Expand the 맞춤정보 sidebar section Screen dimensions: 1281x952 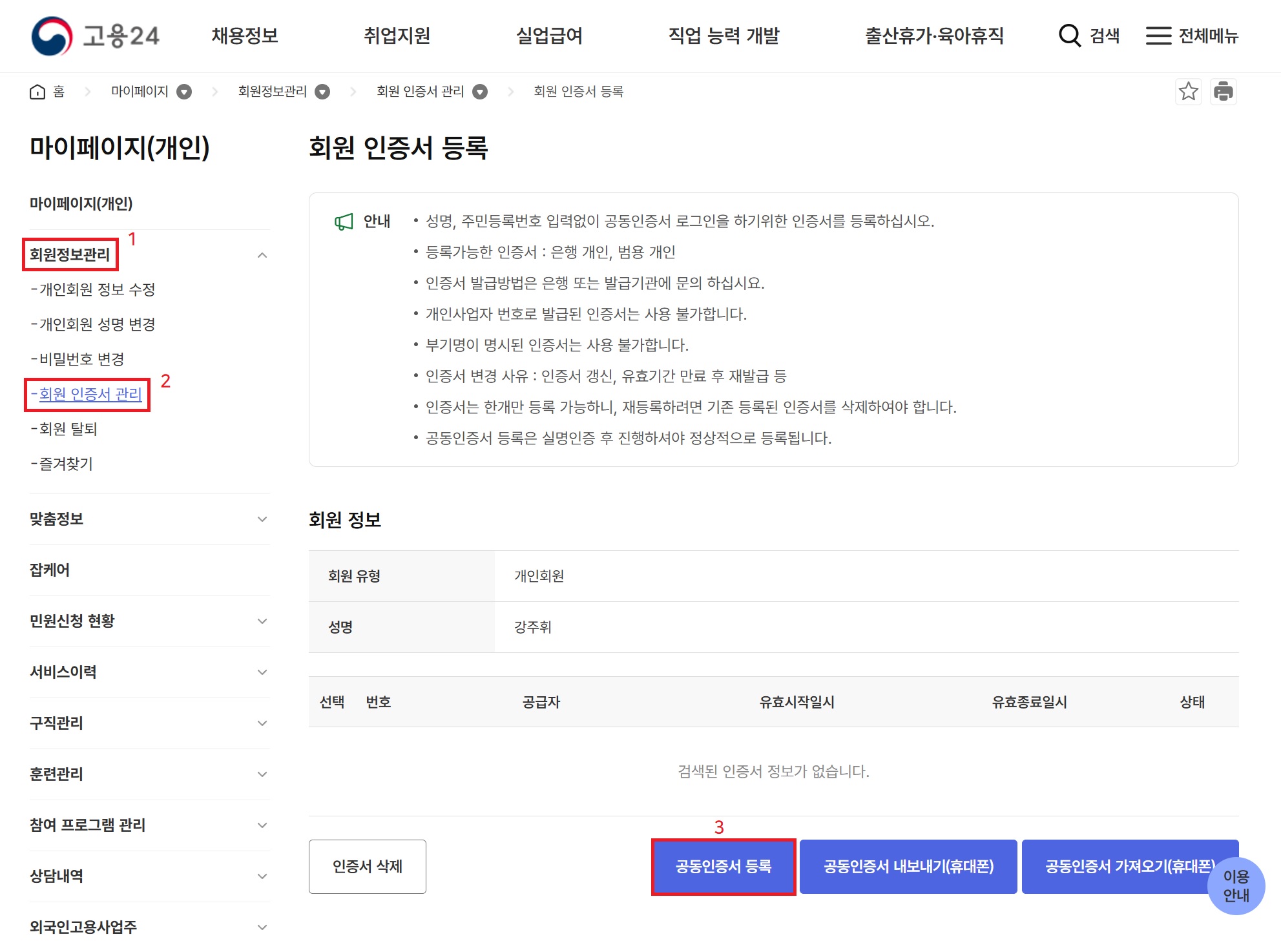pos(262,519)
